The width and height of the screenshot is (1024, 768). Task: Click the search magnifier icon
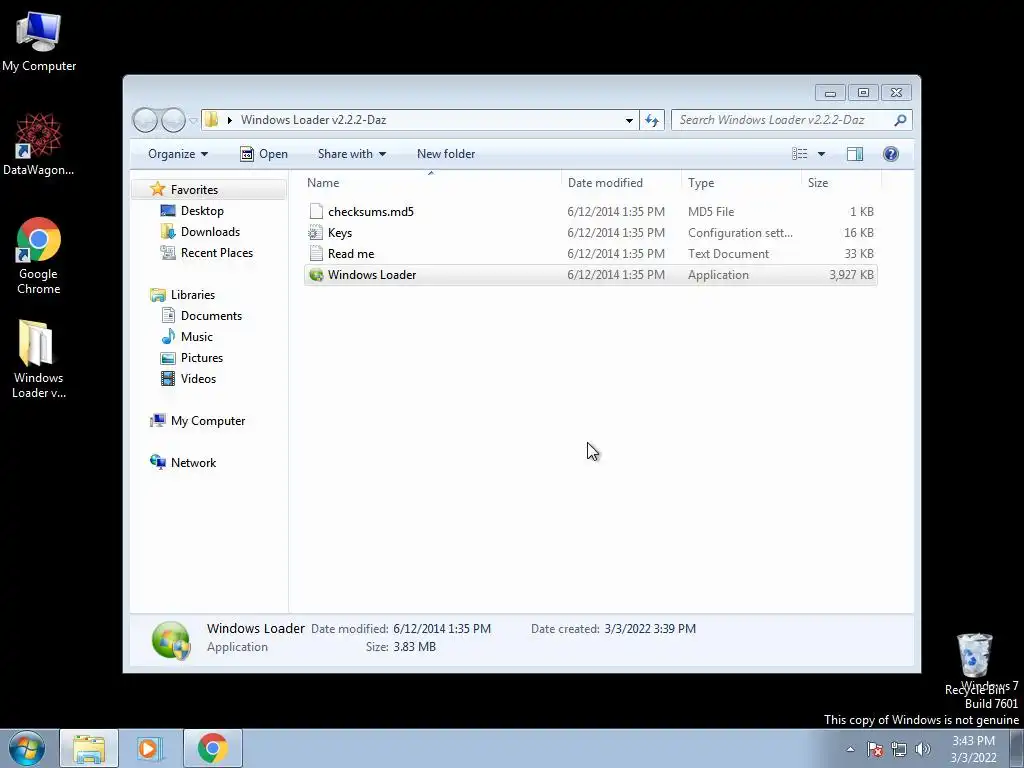(x=901, y=120)
